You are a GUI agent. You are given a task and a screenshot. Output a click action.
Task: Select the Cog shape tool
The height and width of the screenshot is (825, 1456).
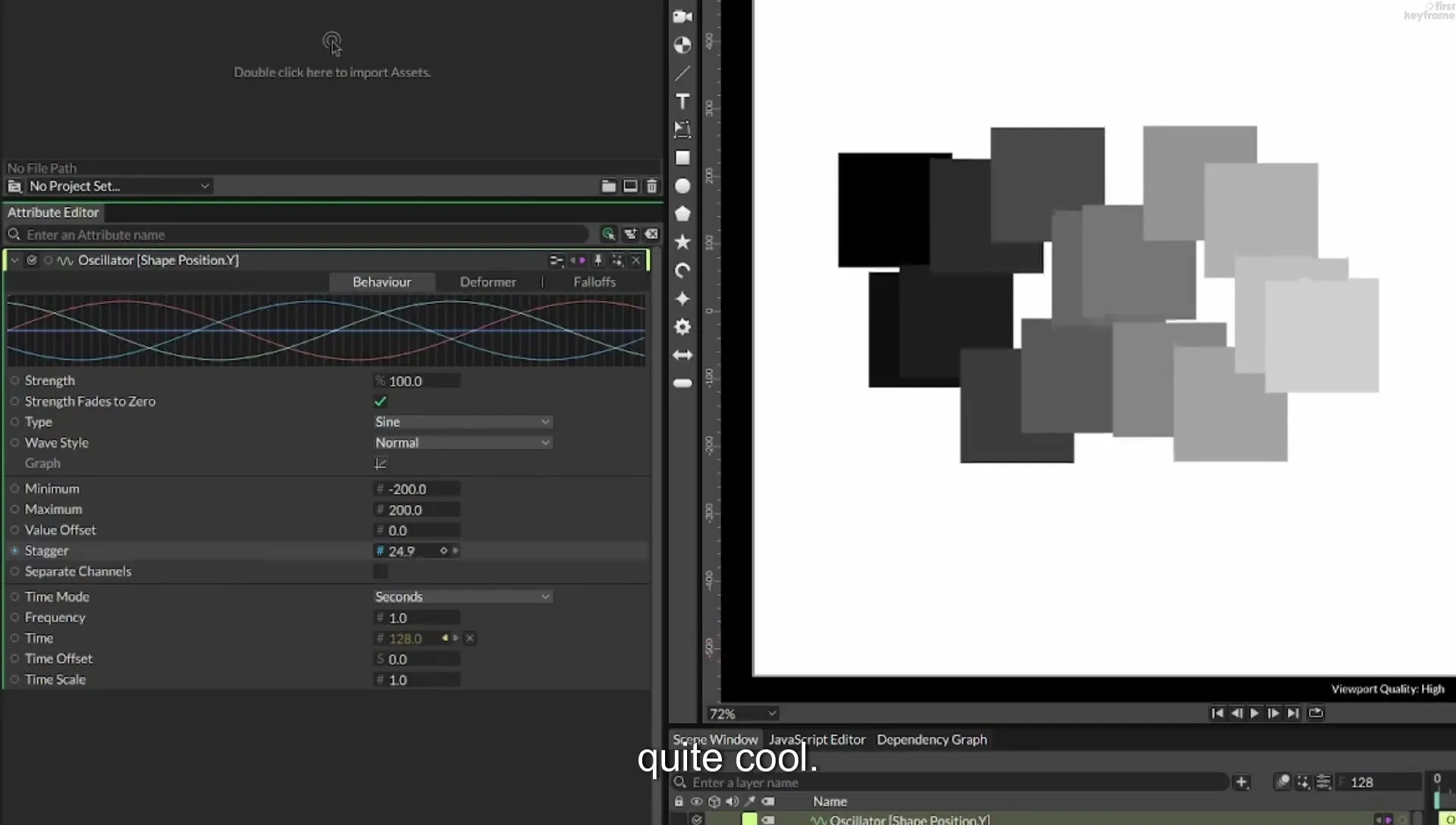(x=682, y=327)
